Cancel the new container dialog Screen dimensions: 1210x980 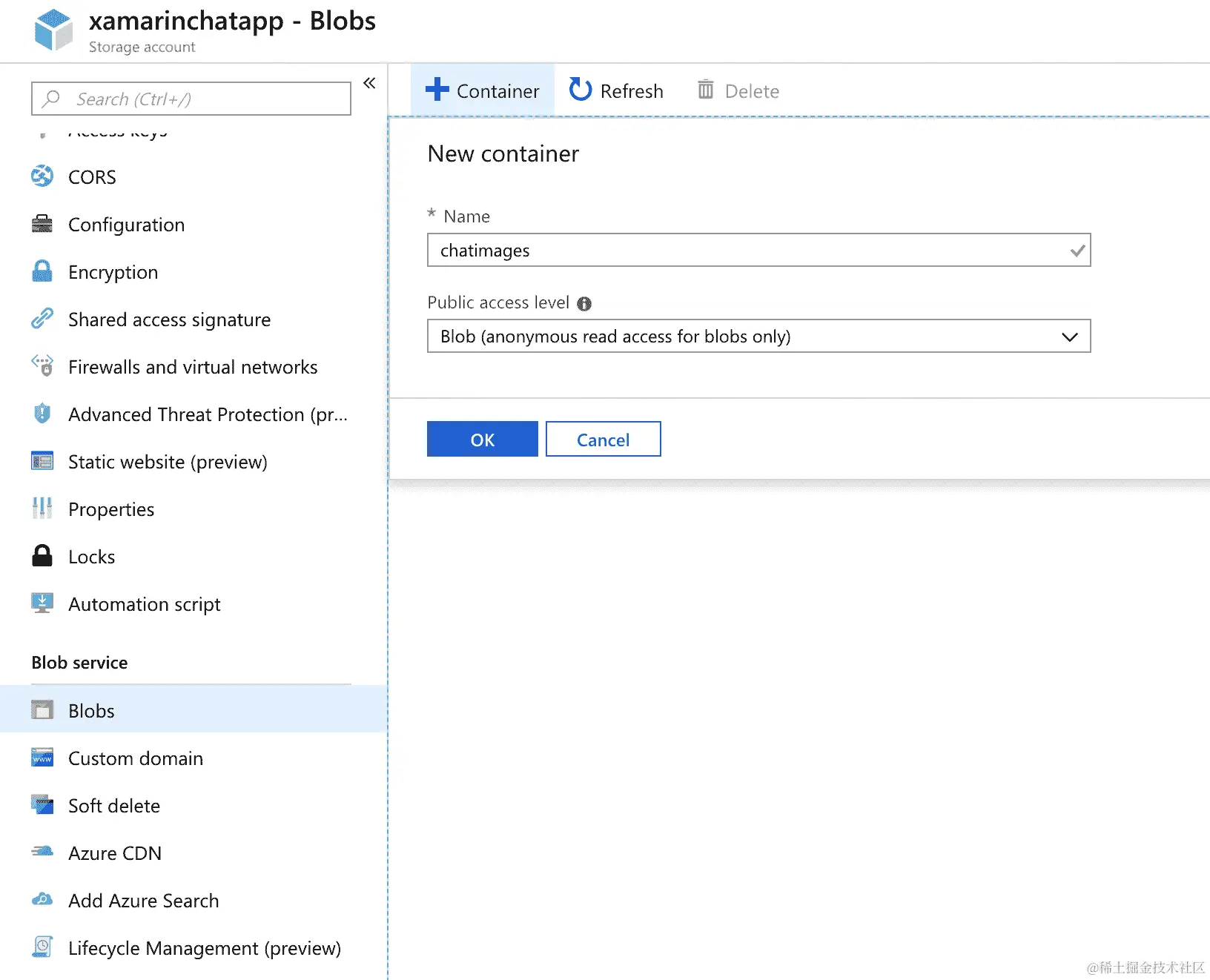(603, 440)
